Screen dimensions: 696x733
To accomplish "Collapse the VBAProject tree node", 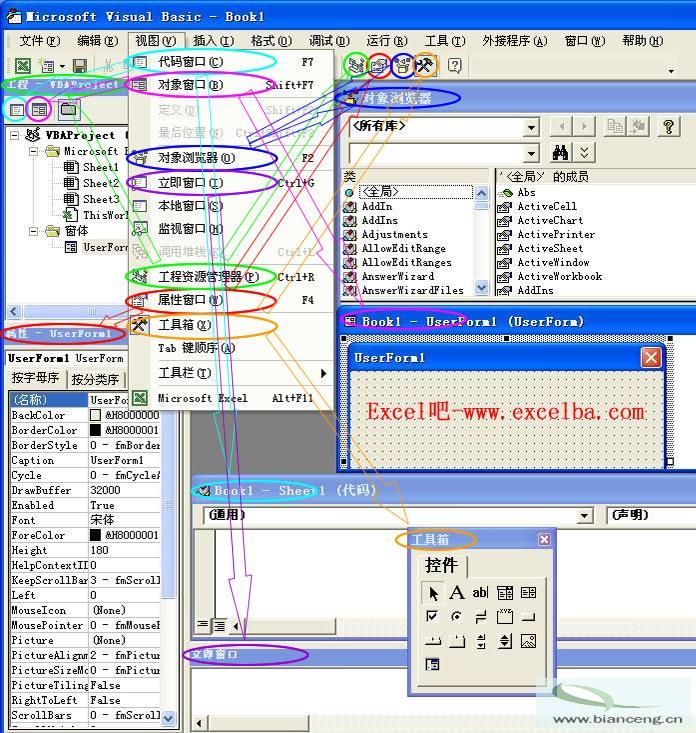I will click(15, 135).
